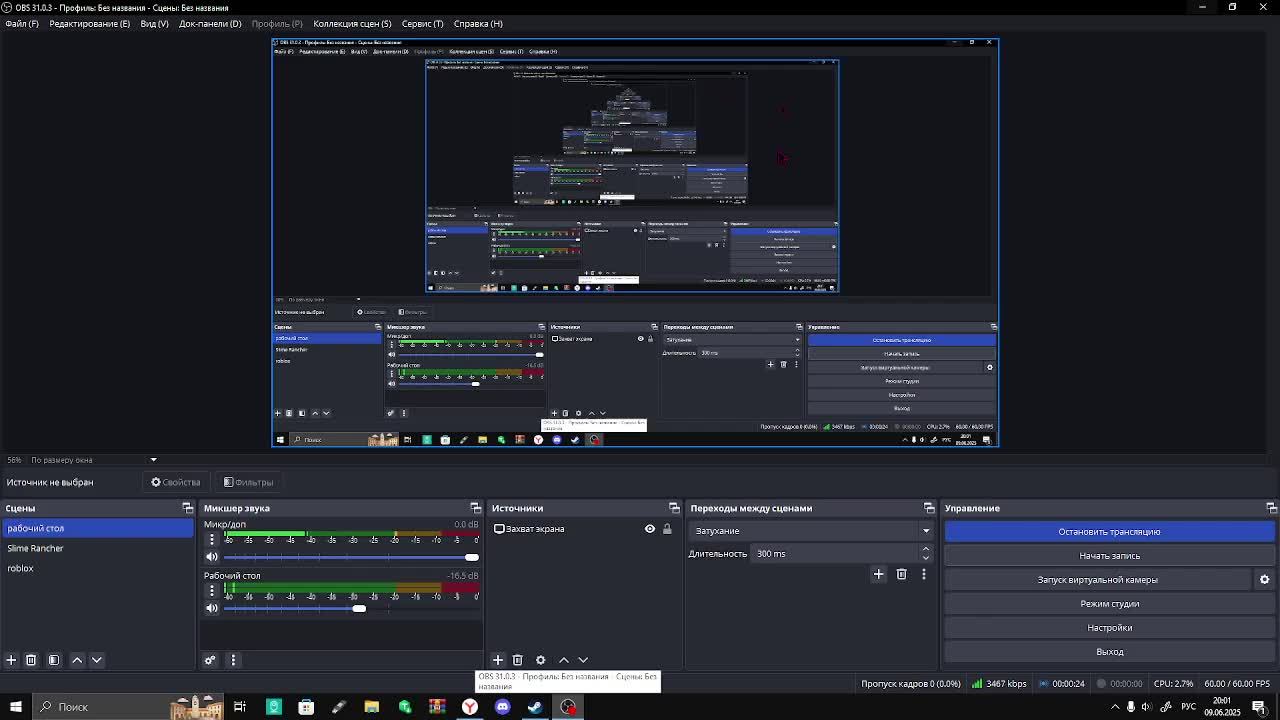Add a scene transition with the plus icon
The image size is (1280, 720).
coord(879,574)
